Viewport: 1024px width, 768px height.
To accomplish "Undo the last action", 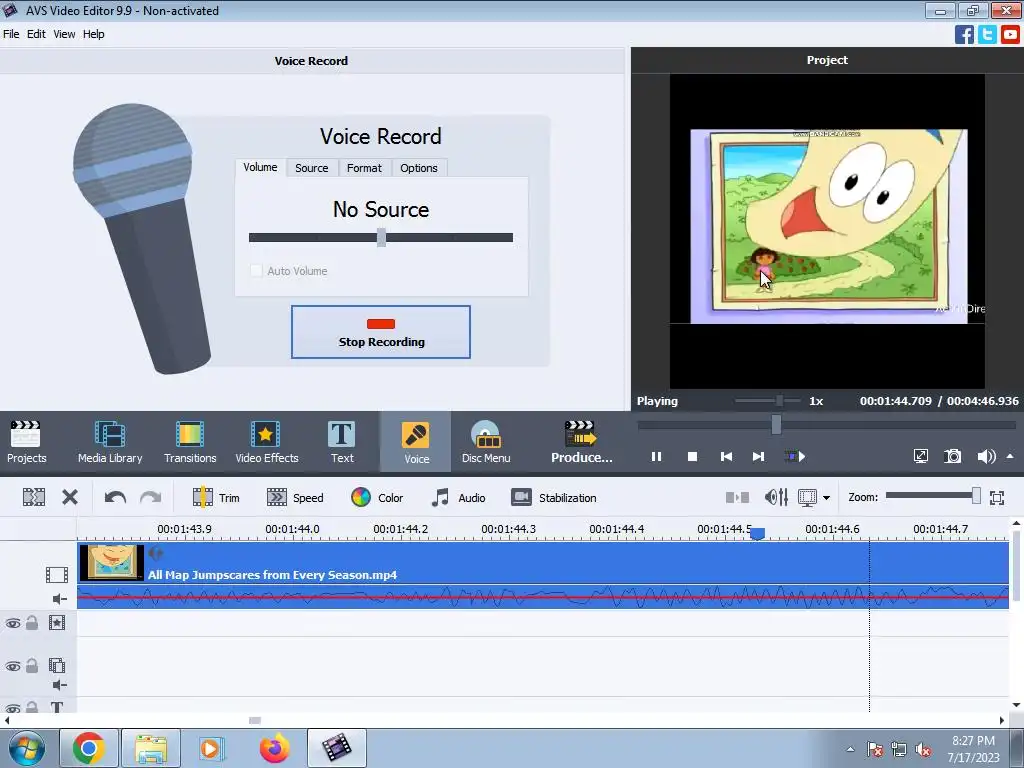I will pos(115,498).
